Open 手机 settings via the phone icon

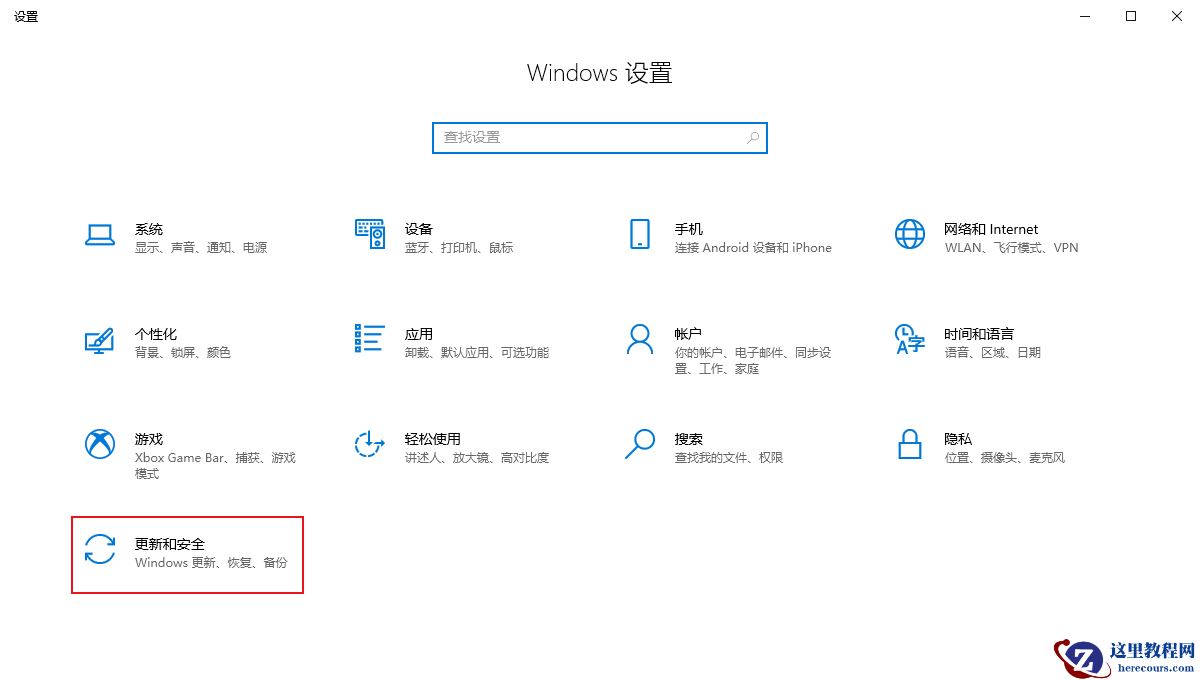point(639,236)
